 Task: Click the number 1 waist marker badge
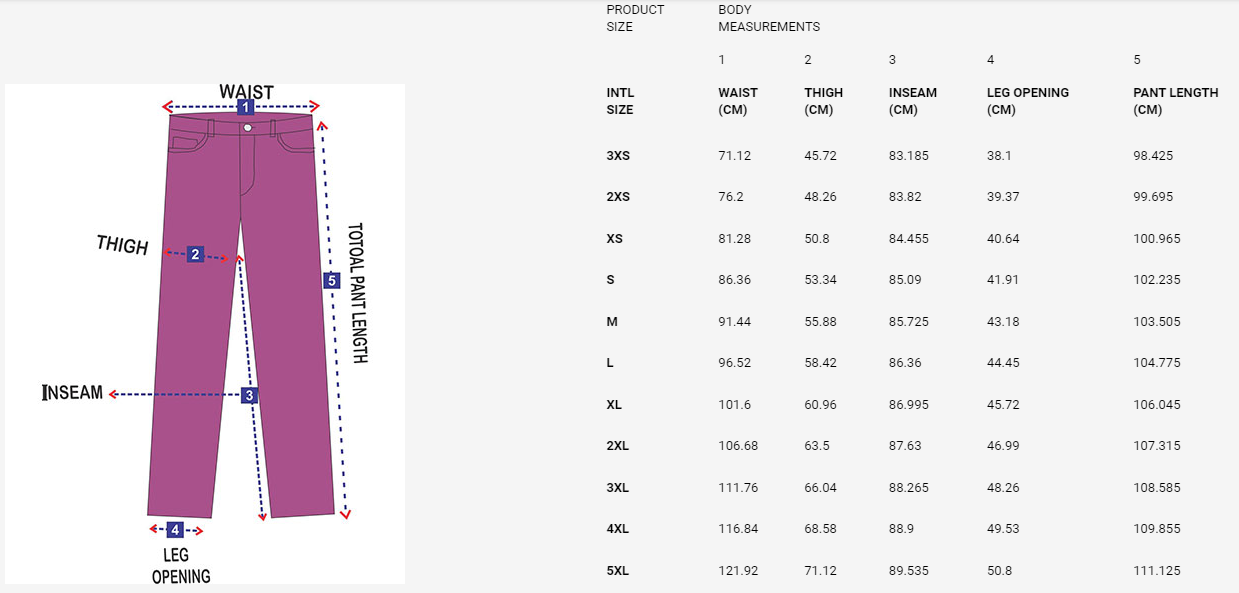tap(245, 107)
